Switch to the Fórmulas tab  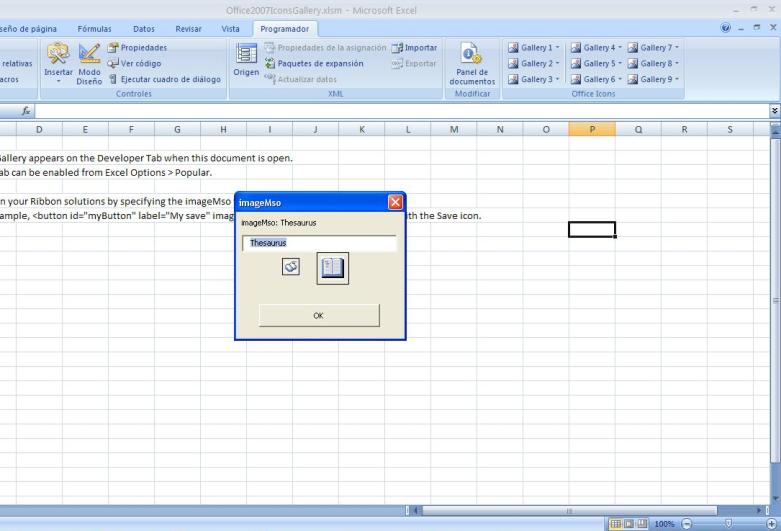point(95,29)
